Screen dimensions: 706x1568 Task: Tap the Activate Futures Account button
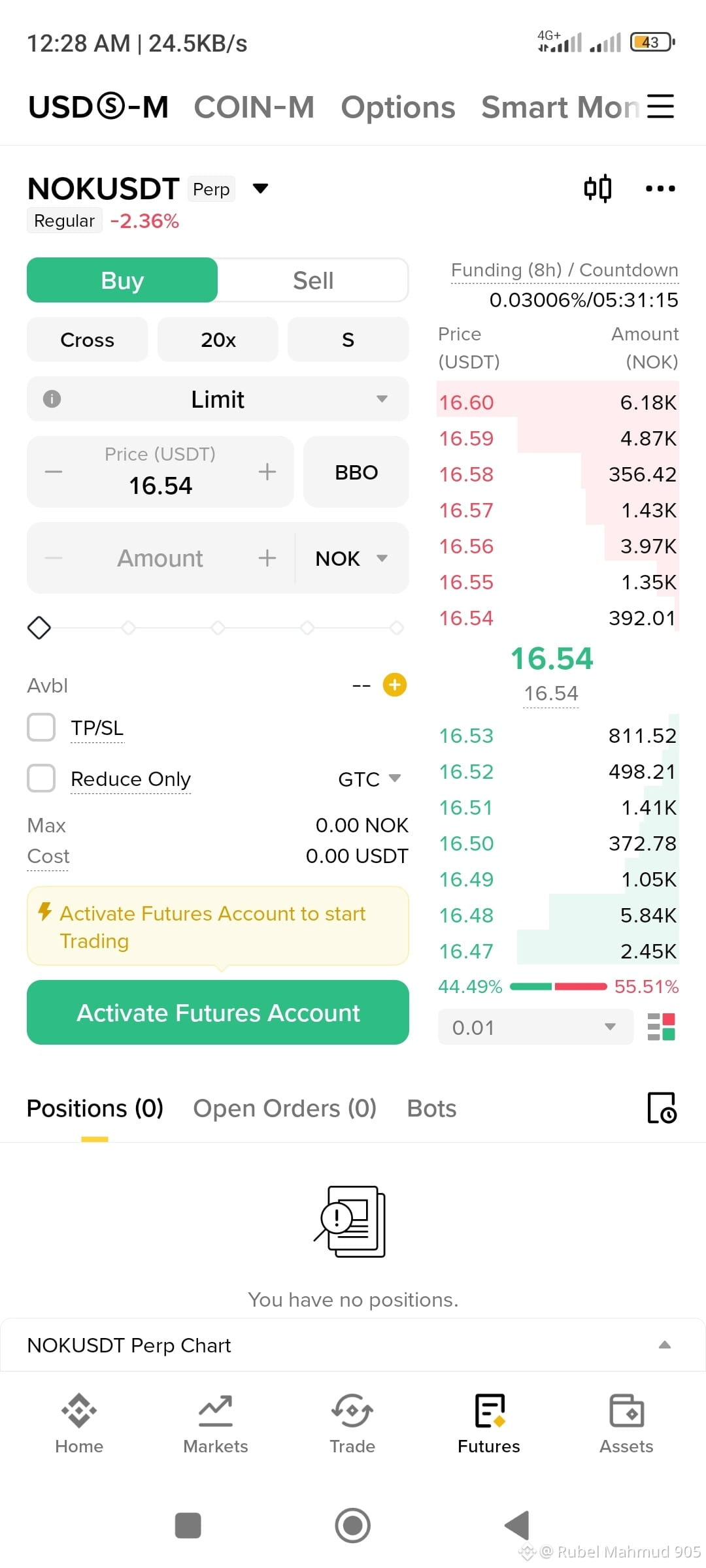click(218, 1012)
